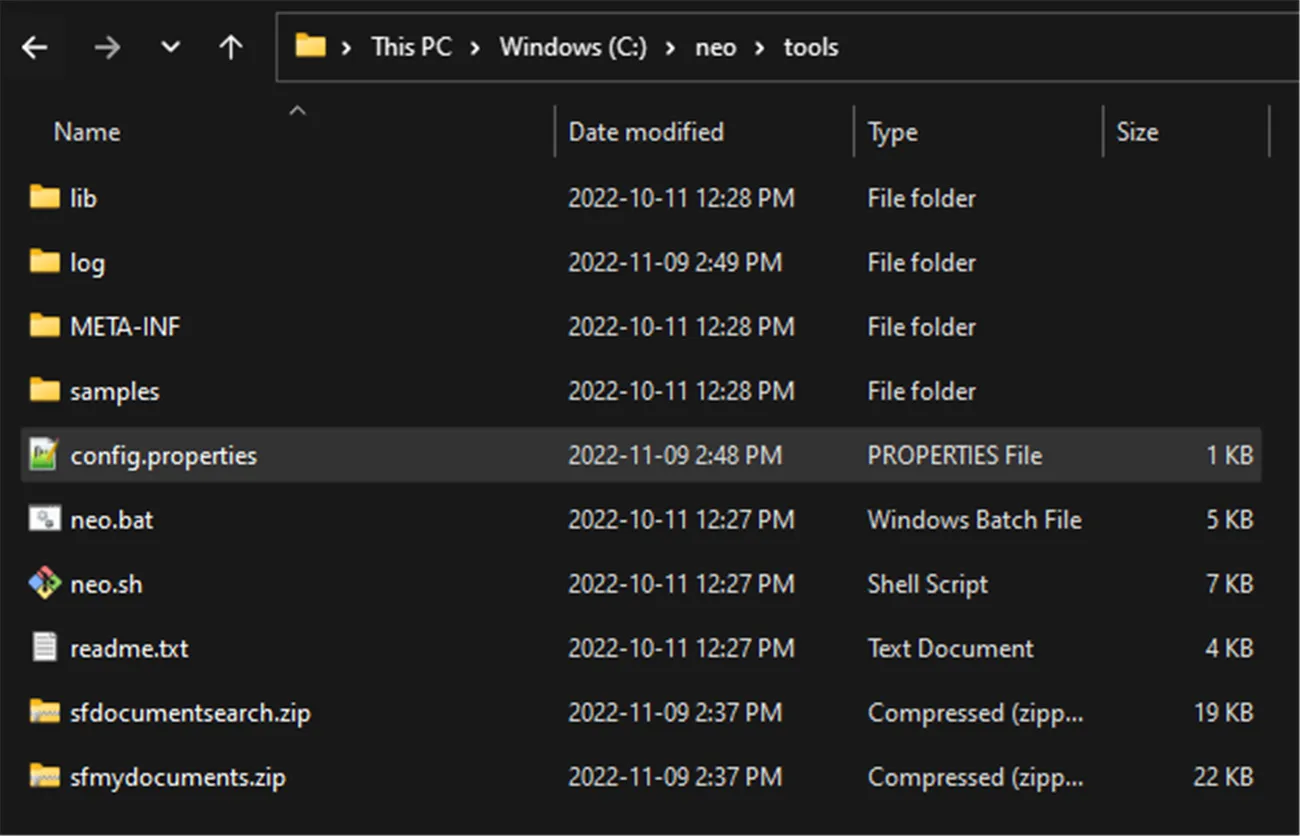The width and height of the screenshot is (1300, 836).
Task: Expand chevron before This PC breadcrumb
Action: pyautogui.click(x=347, y=47)
